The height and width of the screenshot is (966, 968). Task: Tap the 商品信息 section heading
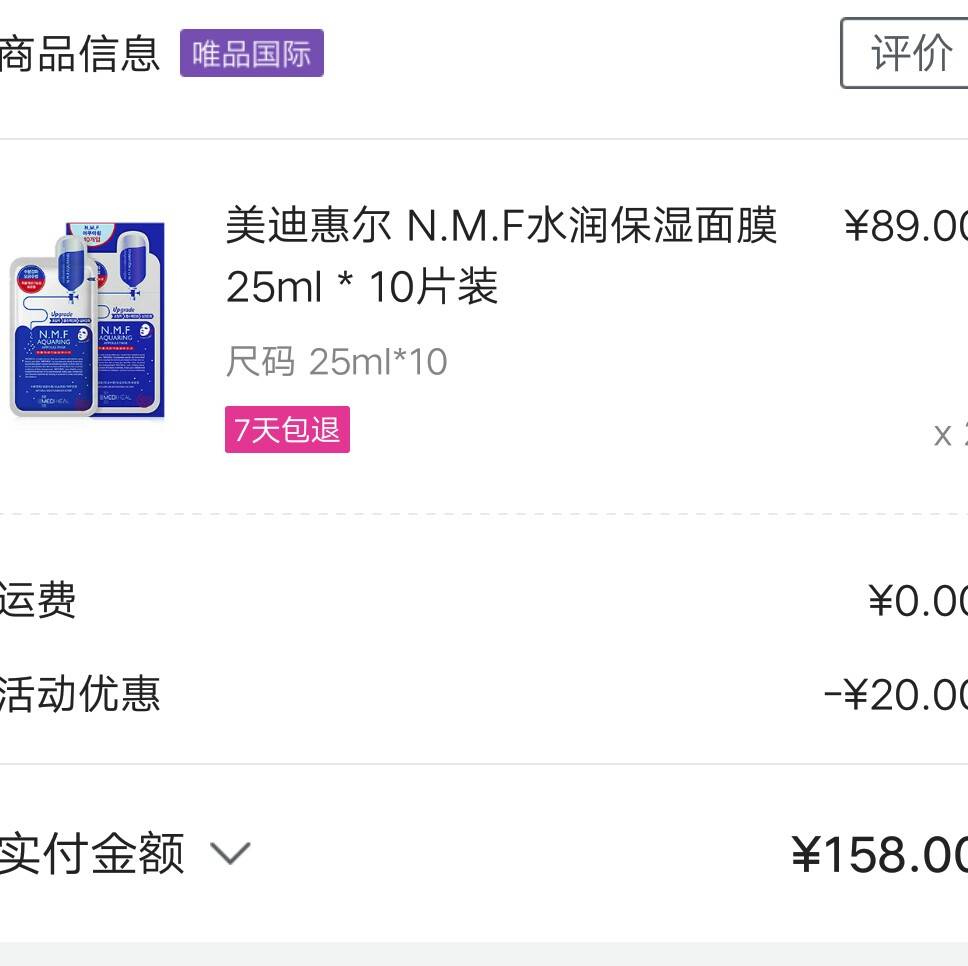click(x=80, y=53)
